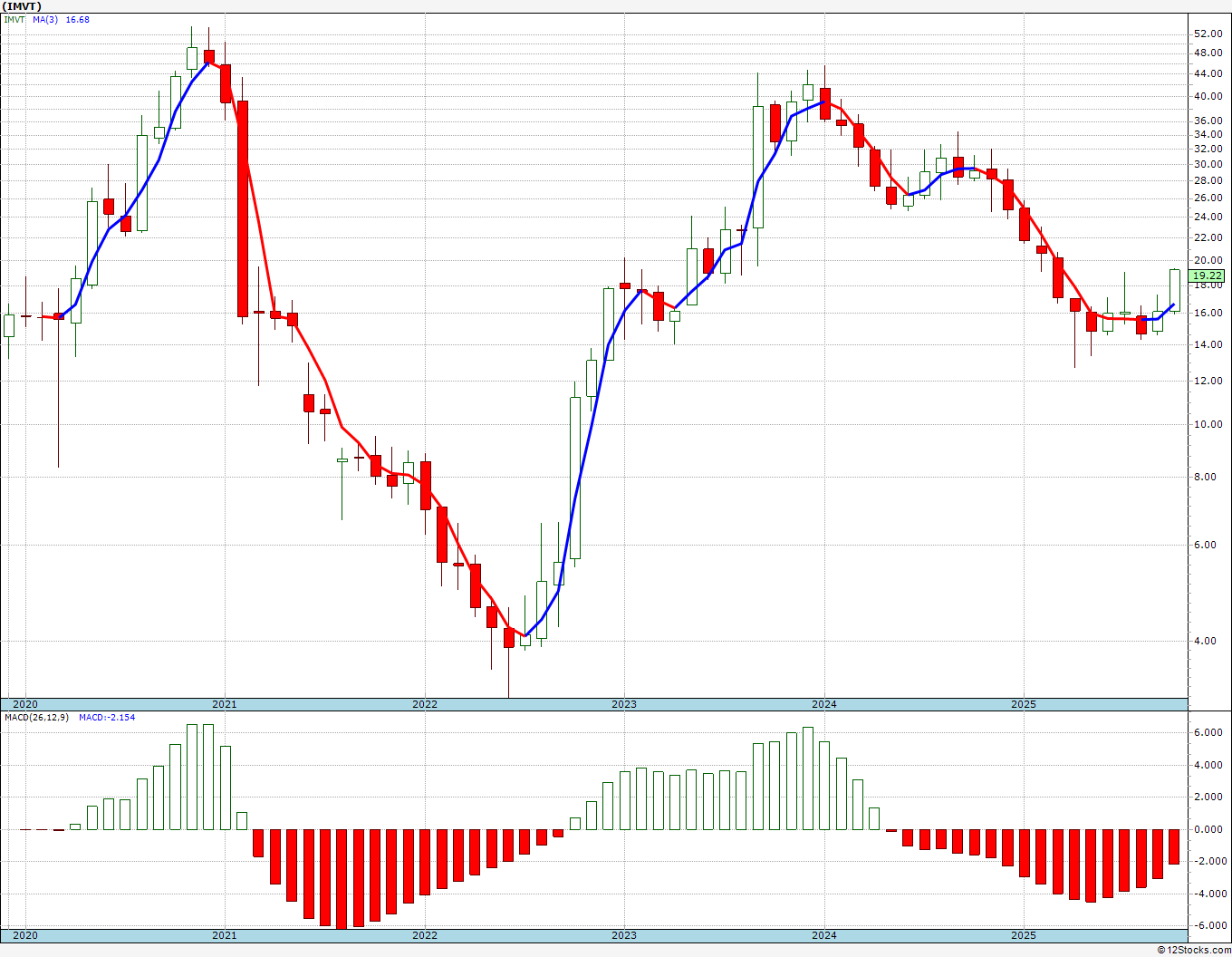The height and width of the screenshot is (957, 1232).
Task: Click 2021 on the price chart time axis
Action: tap(225, 704)
